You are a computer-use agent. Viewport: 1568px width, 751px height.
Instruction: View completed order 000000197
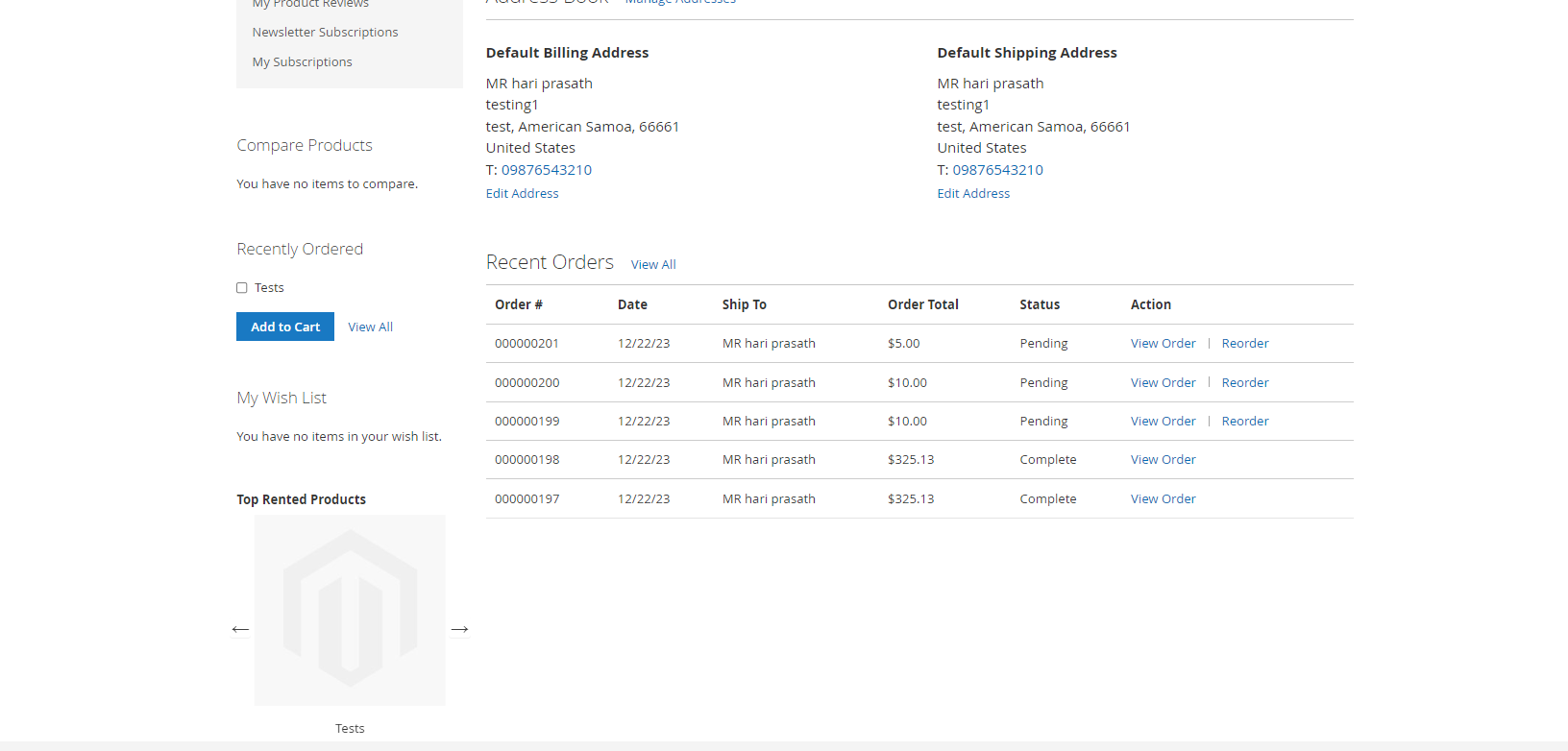point(1163,498)
